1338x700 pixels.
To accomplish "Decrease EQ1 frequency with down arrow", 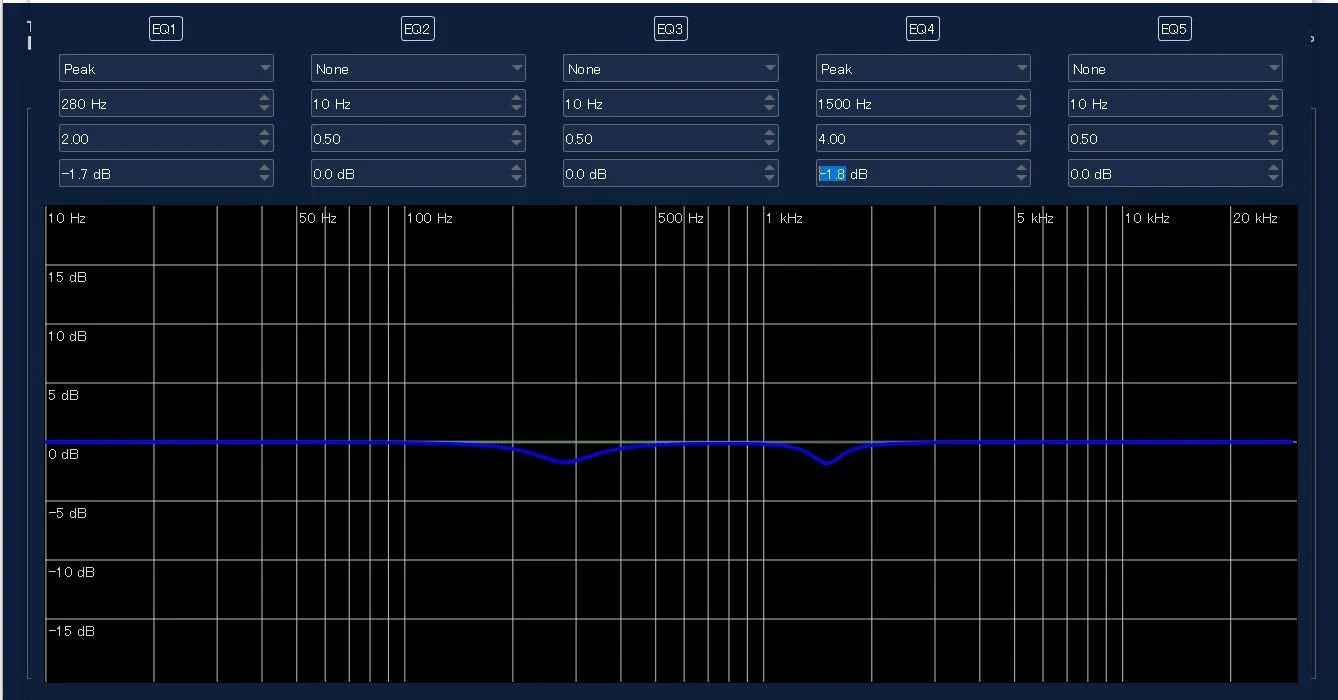I will (265, 110).
